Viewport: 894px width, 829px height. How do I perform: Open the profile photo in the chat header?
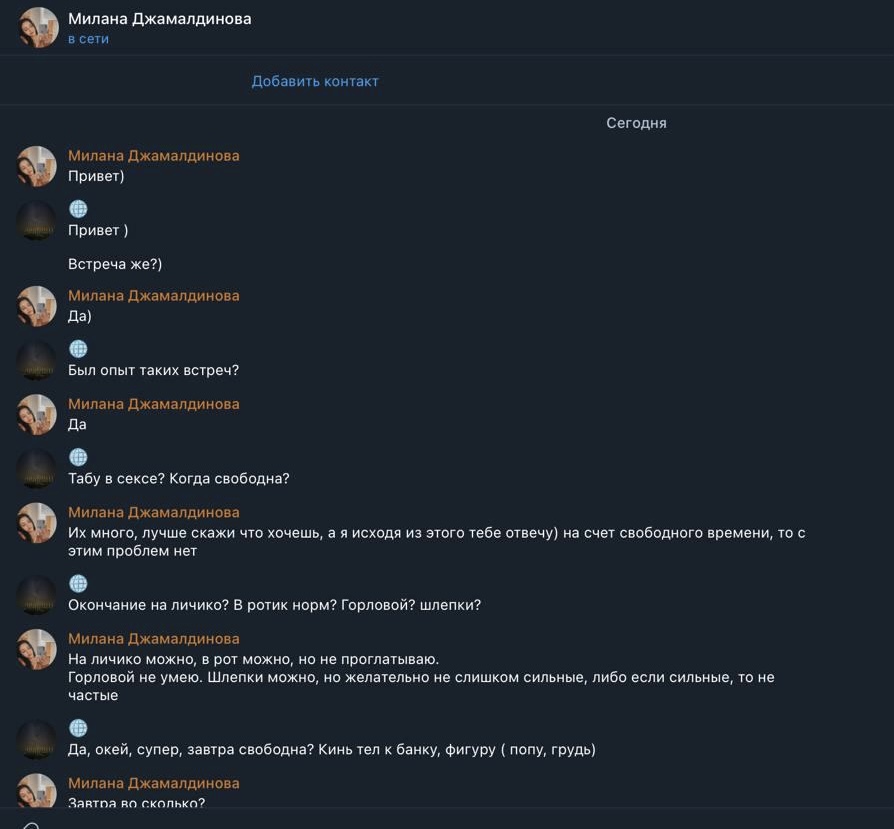[x=39, y=28]
